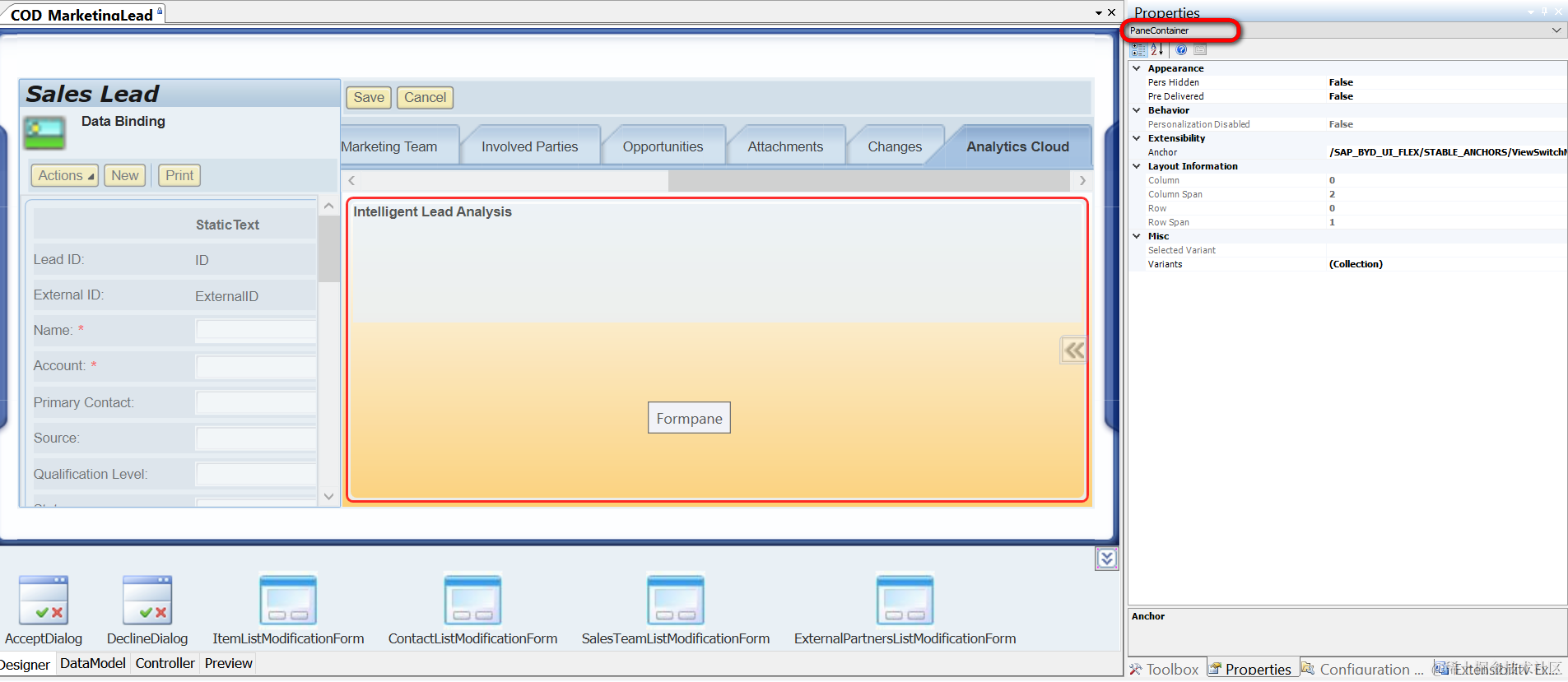
Task: Select the Properties bottom panel tab
Action: coord(1253,669)
